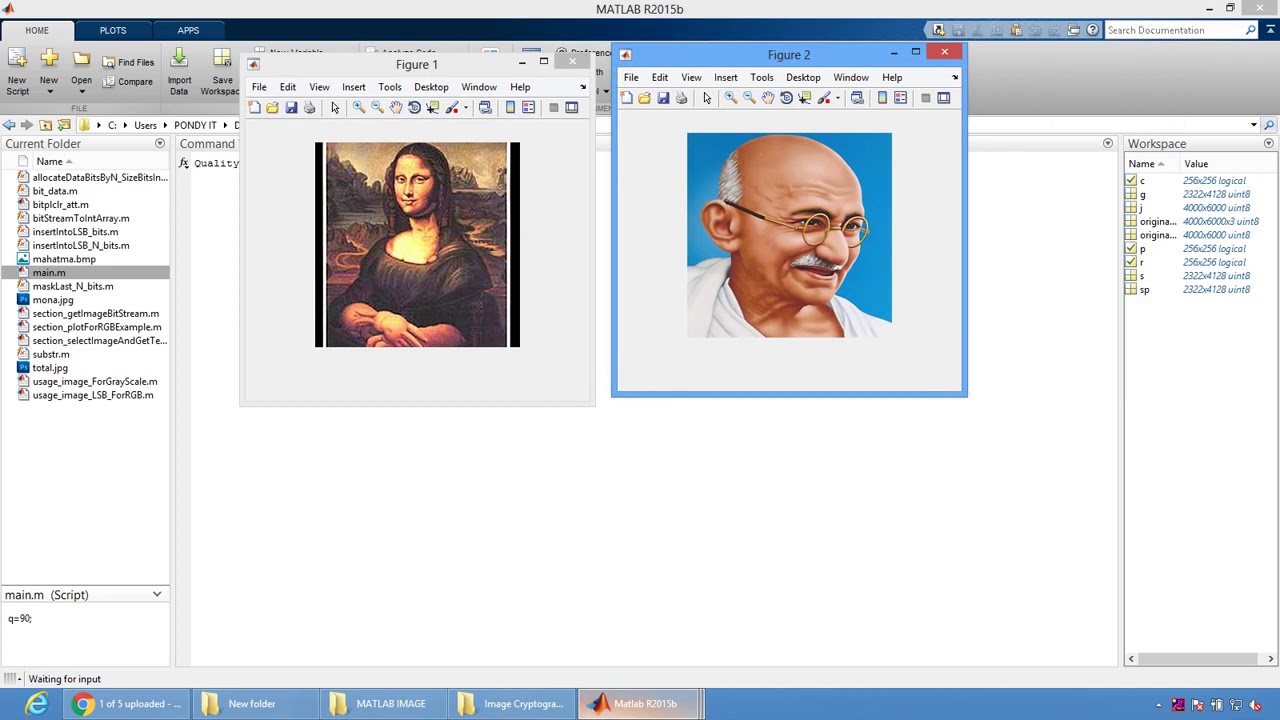Open Command Window actions menu
This screenshot has width=1280, height=720.
(x=1107, y=144)
